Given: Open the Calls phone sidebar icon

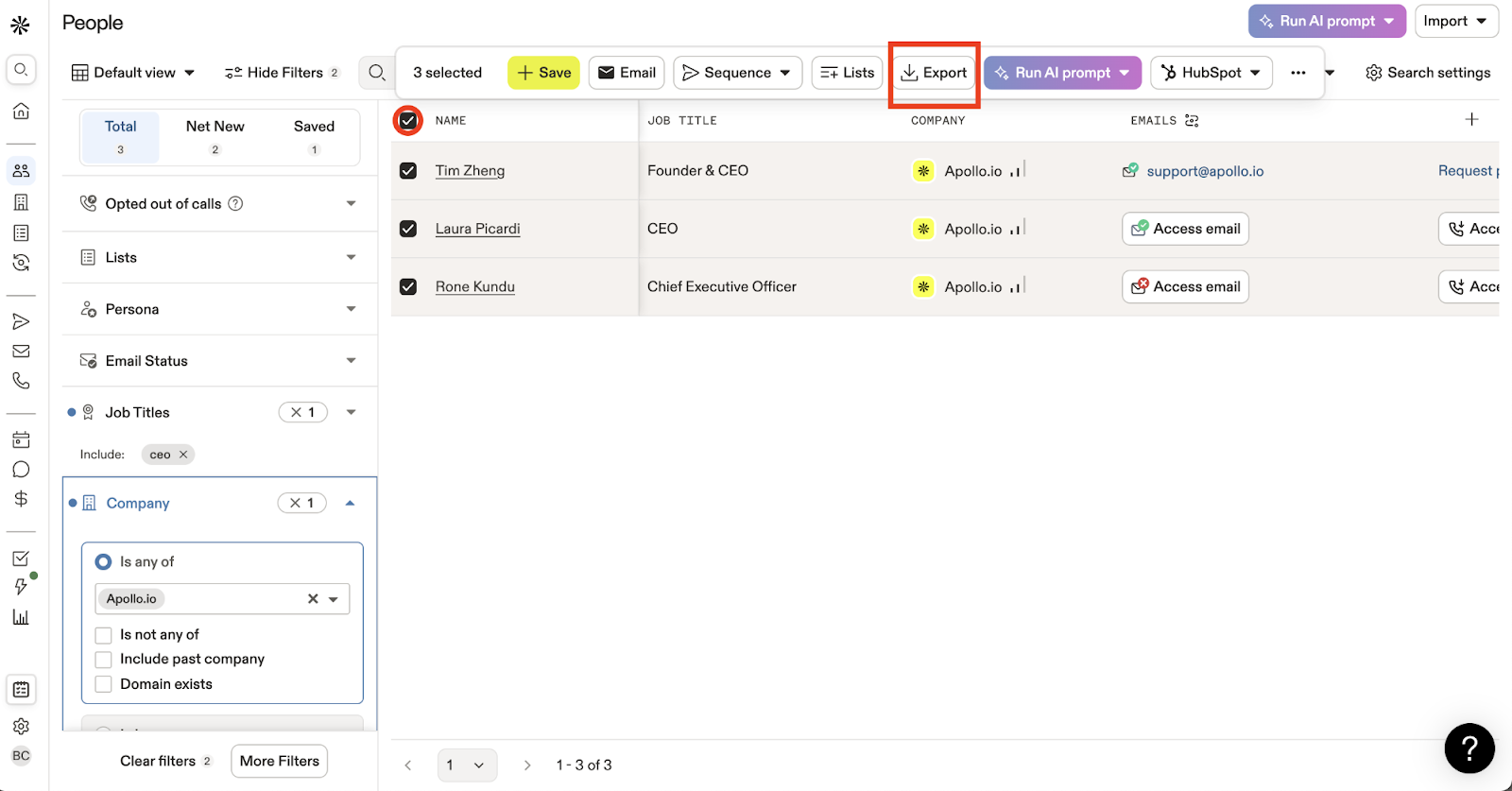Looking at the screenshot, I should tap(21, 381).
